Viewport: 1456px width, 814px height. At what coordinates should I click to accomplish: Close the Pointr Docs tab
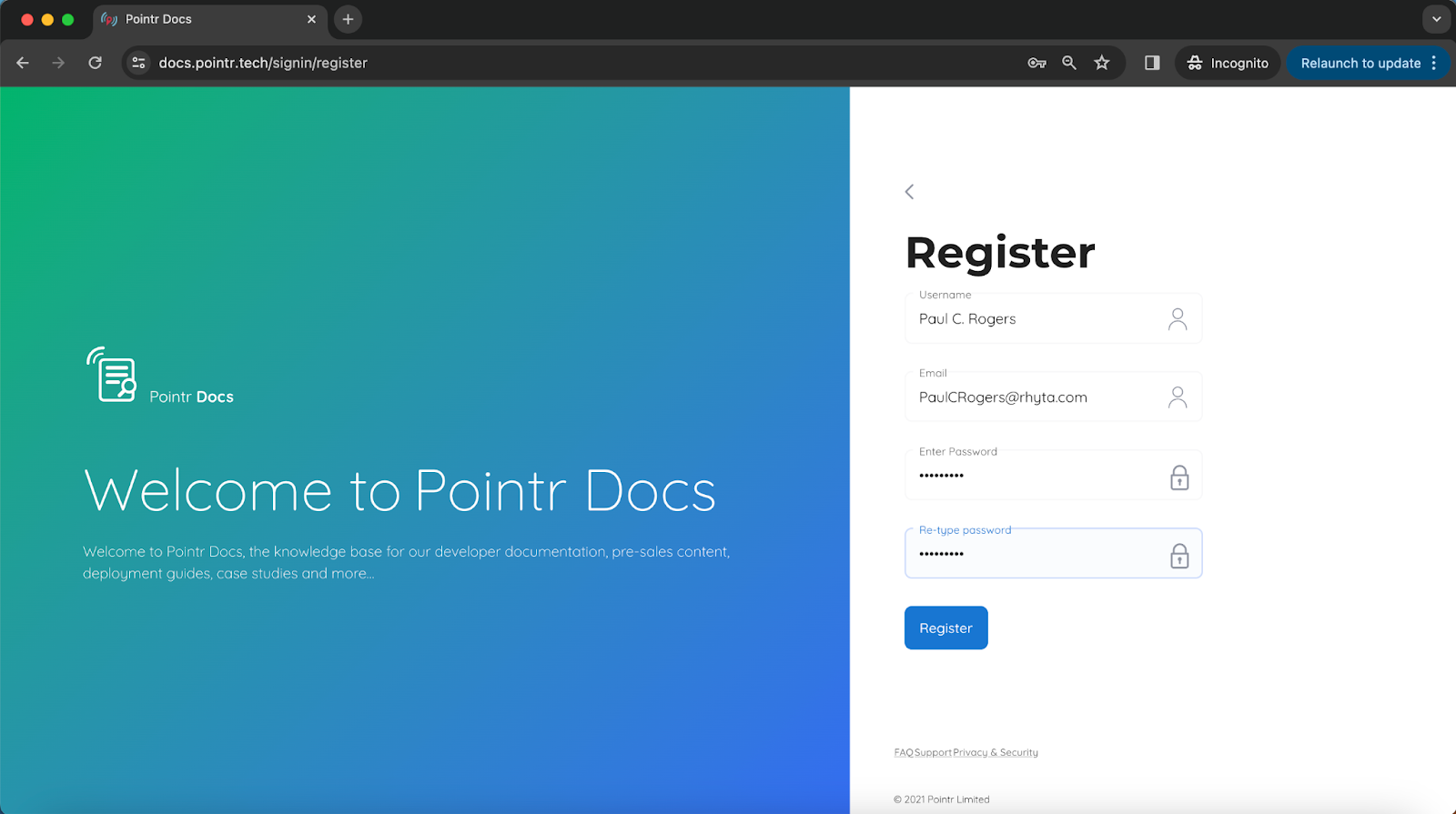[311, 19]
